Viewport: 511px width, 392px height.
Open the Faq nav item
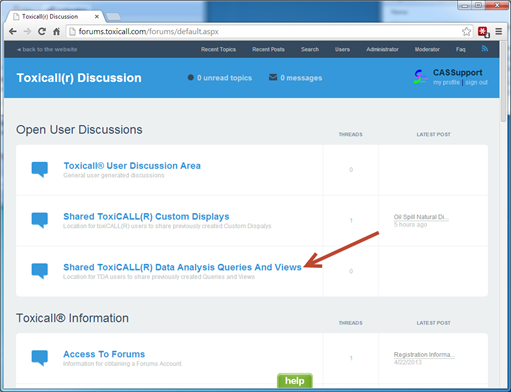pyautogui.click(x=461, y=49)
